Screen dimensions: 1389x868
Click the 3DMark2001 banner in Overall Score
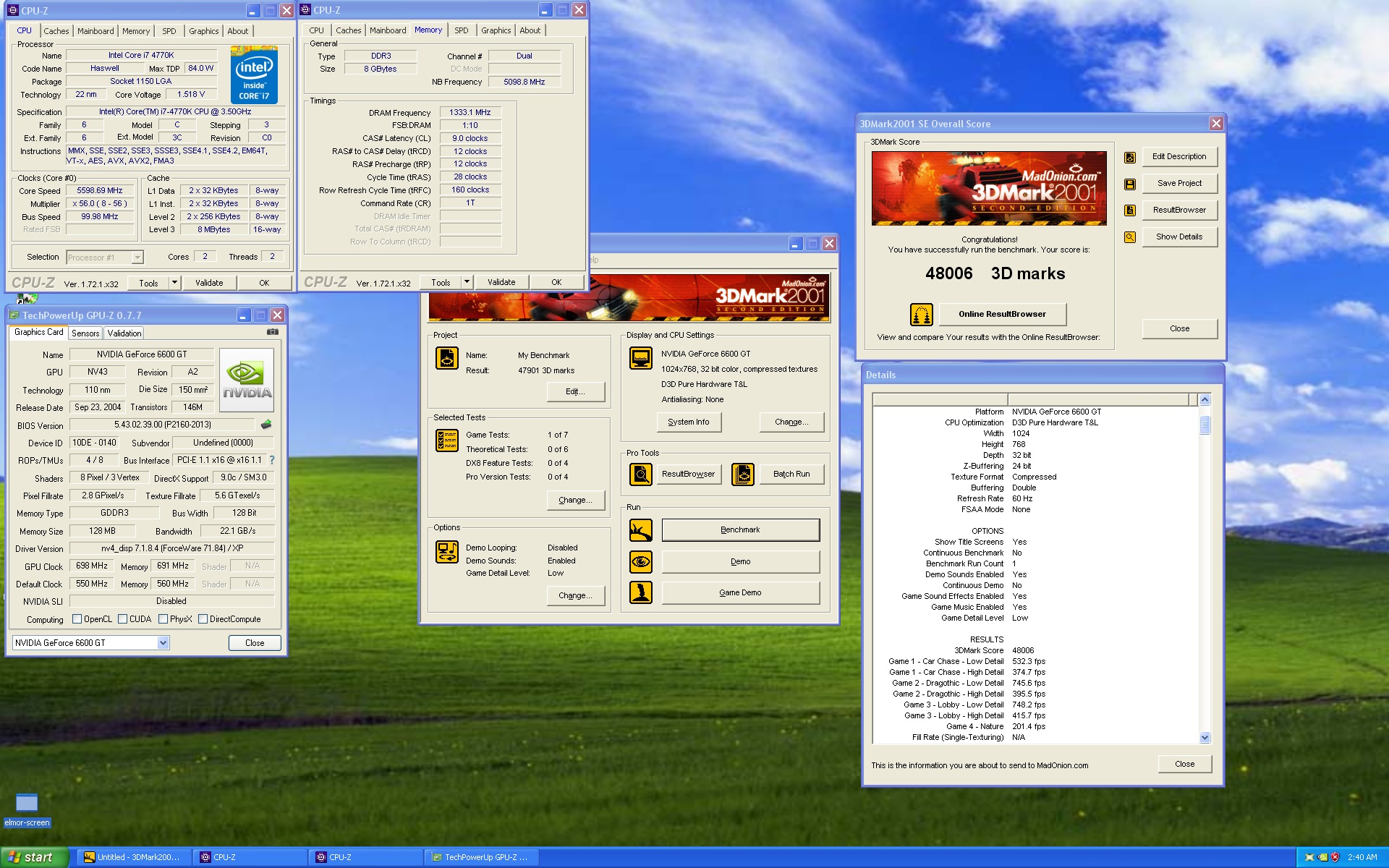point(989,188)
